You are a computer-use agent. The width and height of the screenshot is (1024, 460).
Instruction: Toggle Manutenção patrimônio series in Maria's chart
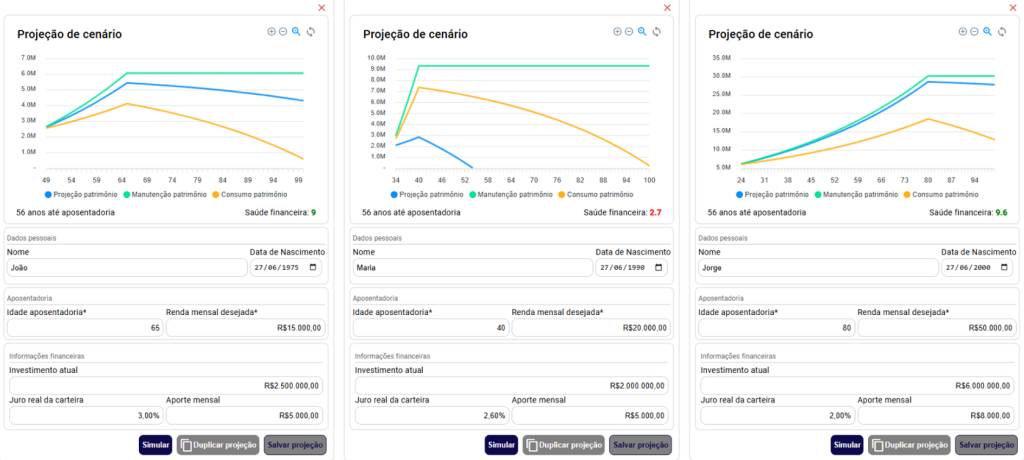coord(510,194)
